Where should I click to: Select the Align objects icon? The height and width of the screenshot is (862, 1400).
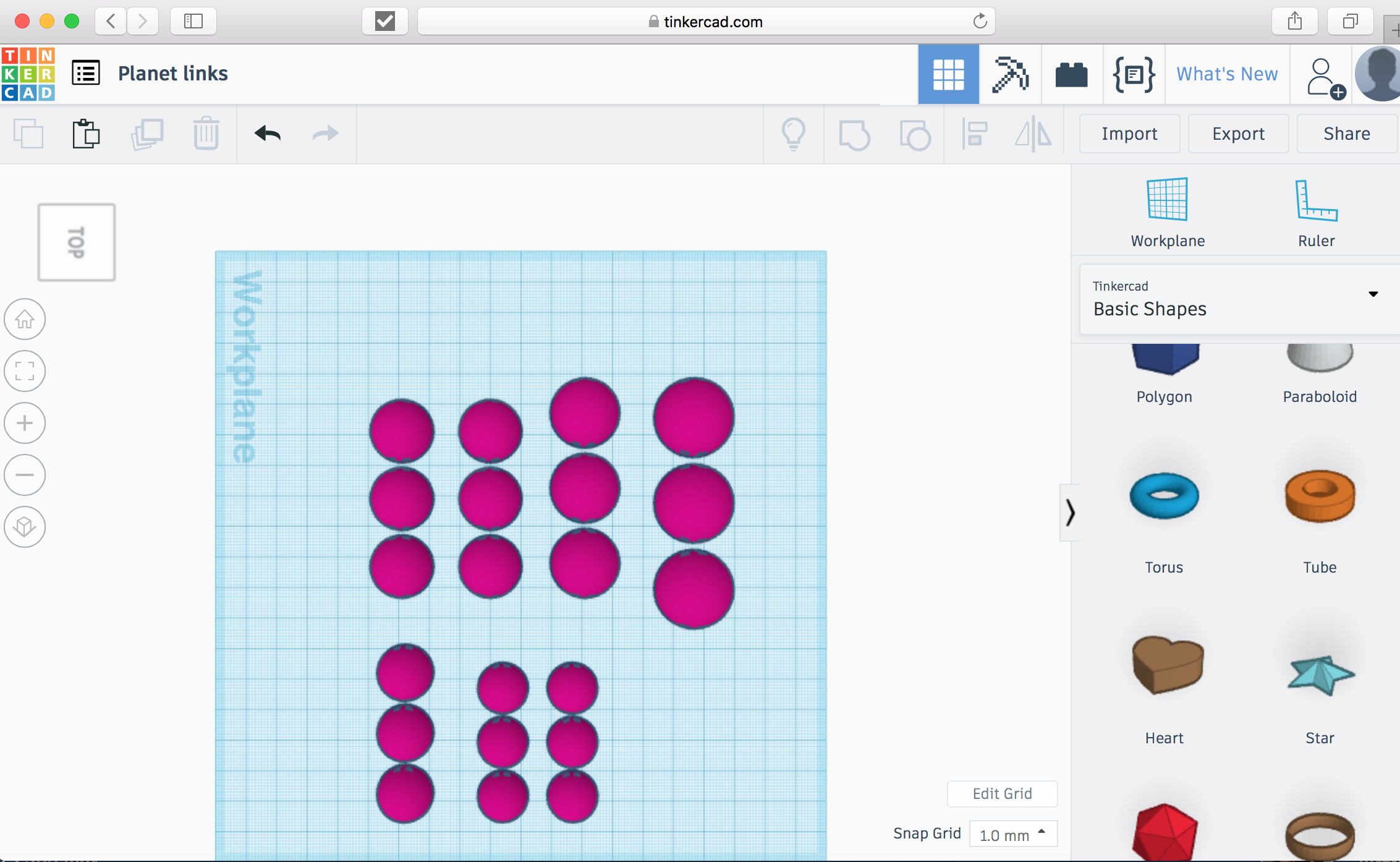pyautogui.click(x=975, y=133)
